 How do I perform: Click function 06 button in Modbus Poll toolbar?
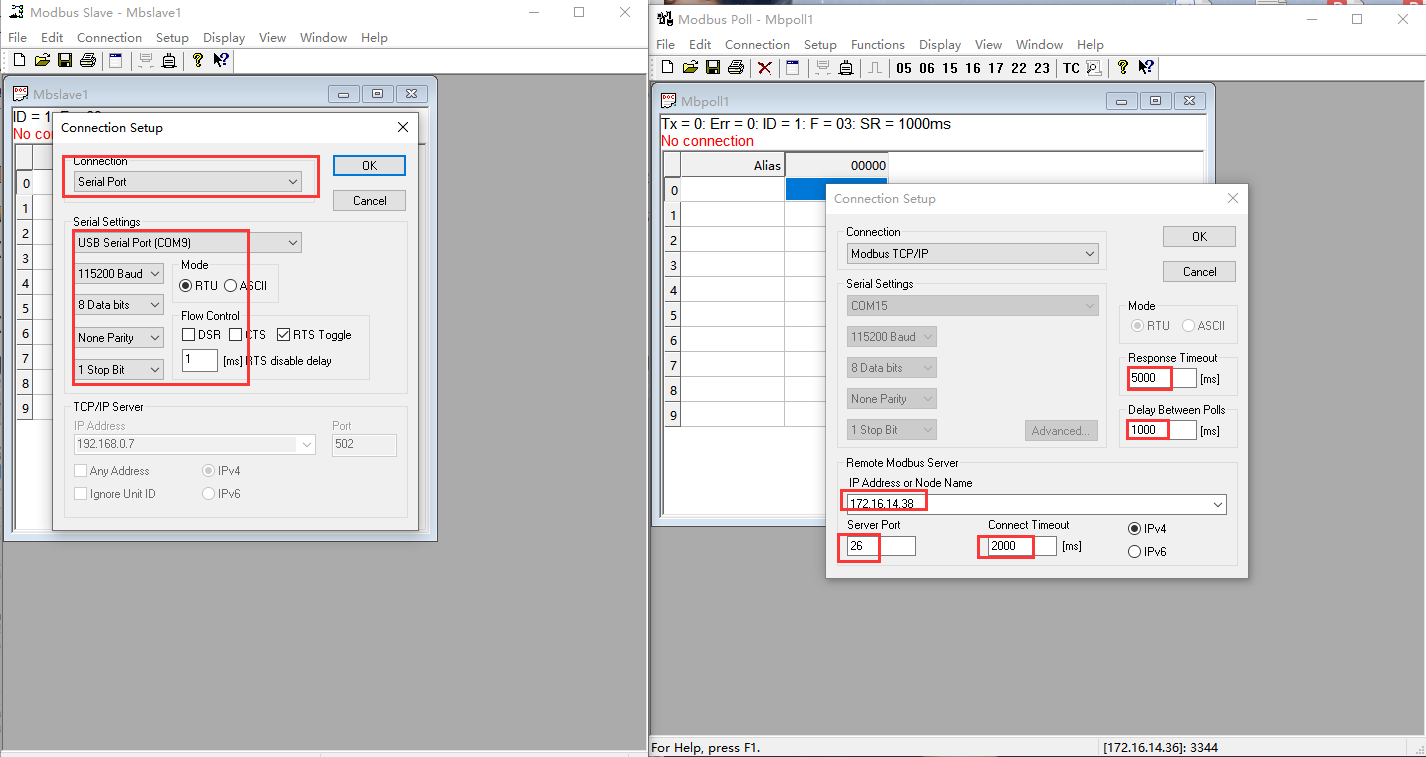pyautogui.click(x=927, y=68)
